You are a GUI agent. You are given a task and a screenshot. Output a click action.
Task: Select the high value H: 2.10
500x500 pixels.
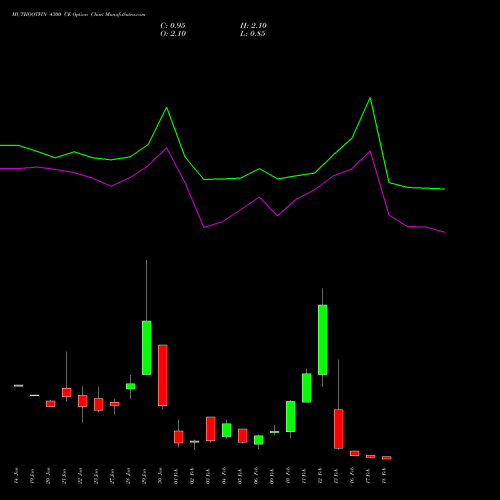tap(253, 26)
